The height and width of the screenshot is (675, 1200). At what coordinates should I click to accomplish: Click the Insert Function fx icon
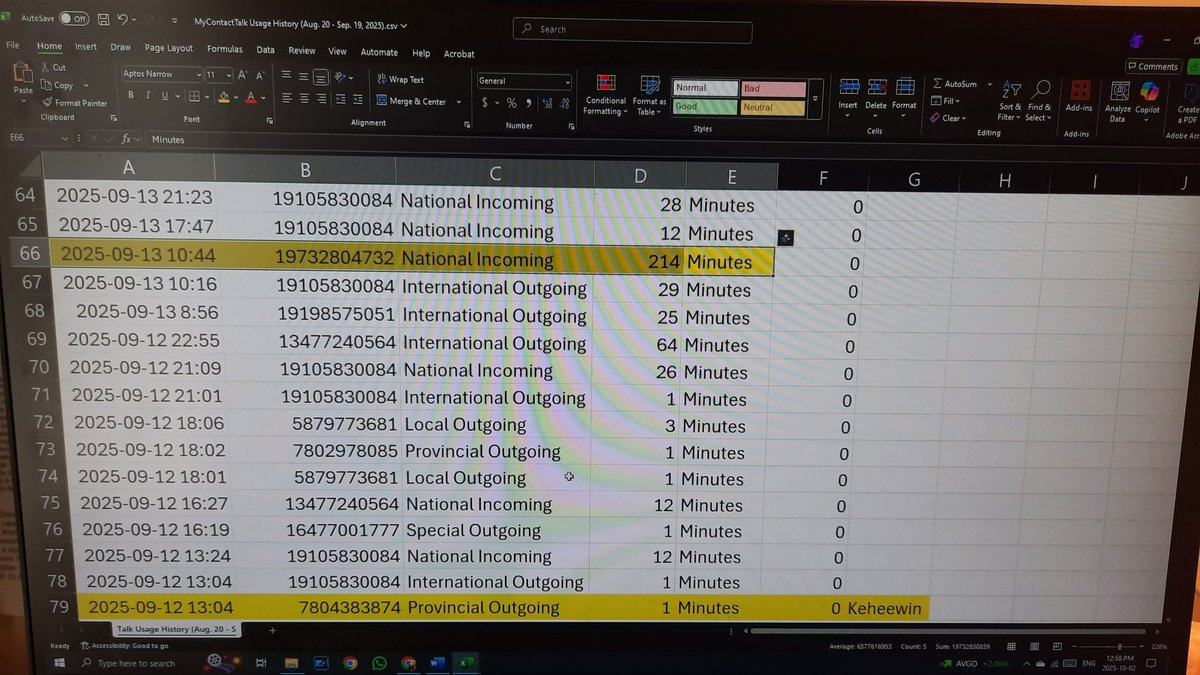tap(126, 140)
